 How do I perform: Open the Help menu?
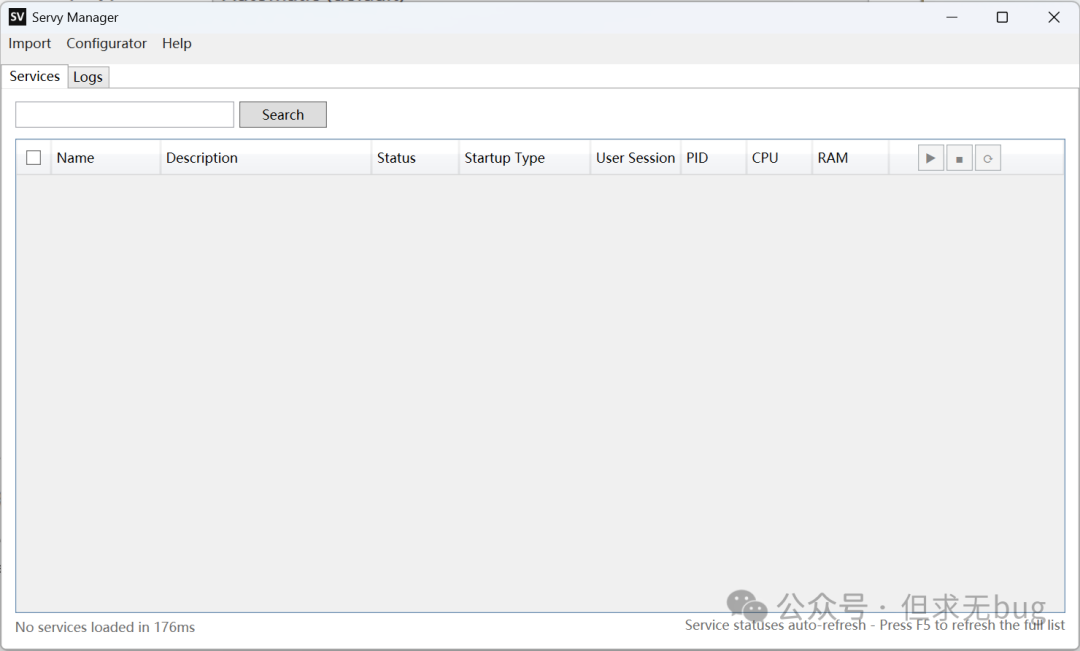pos(177,43)
